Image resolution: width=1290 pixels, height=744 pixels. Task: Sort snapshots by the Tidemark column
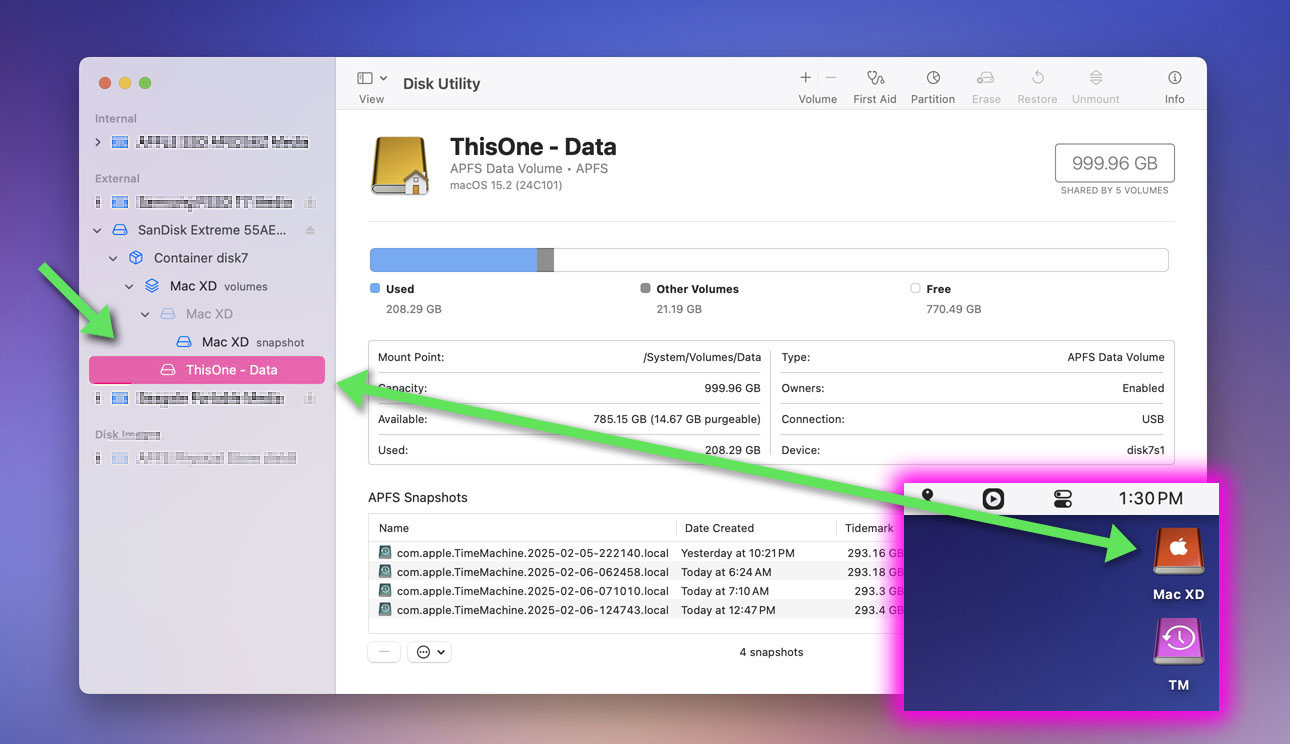pyautogui.click(x=869, y=528)
